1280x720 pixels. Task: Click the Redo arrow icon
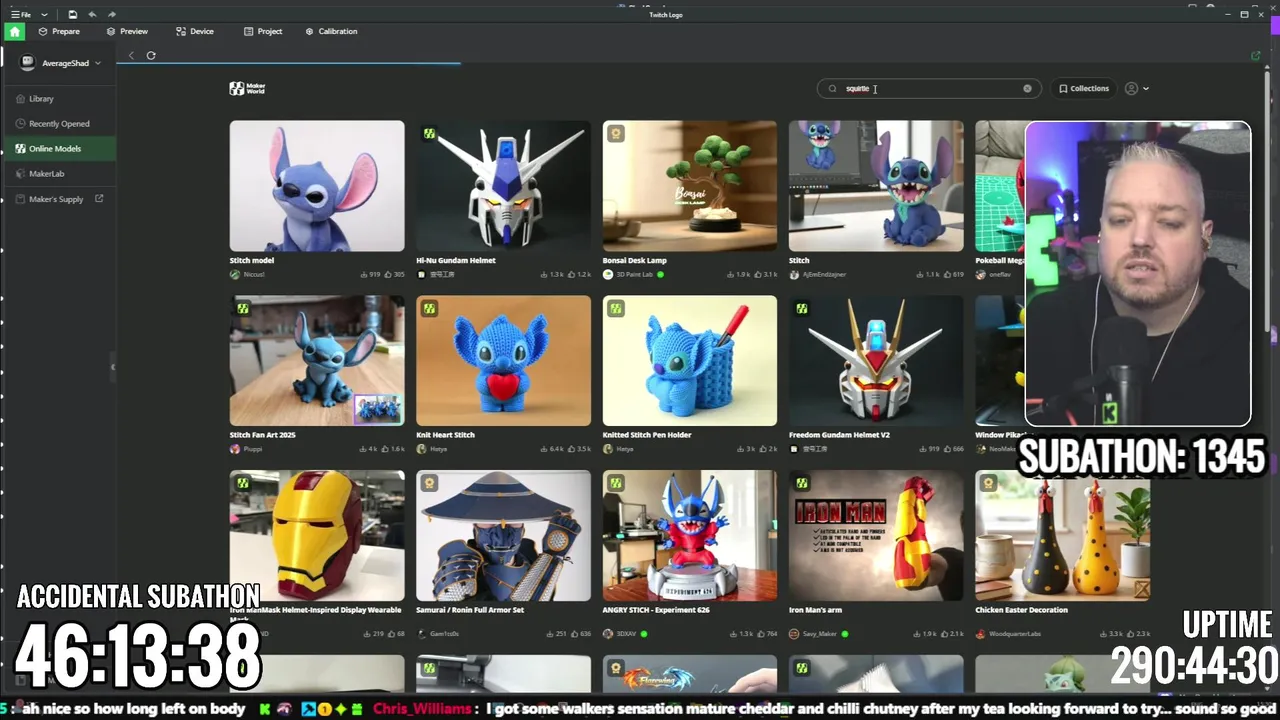tap(111, 15)
